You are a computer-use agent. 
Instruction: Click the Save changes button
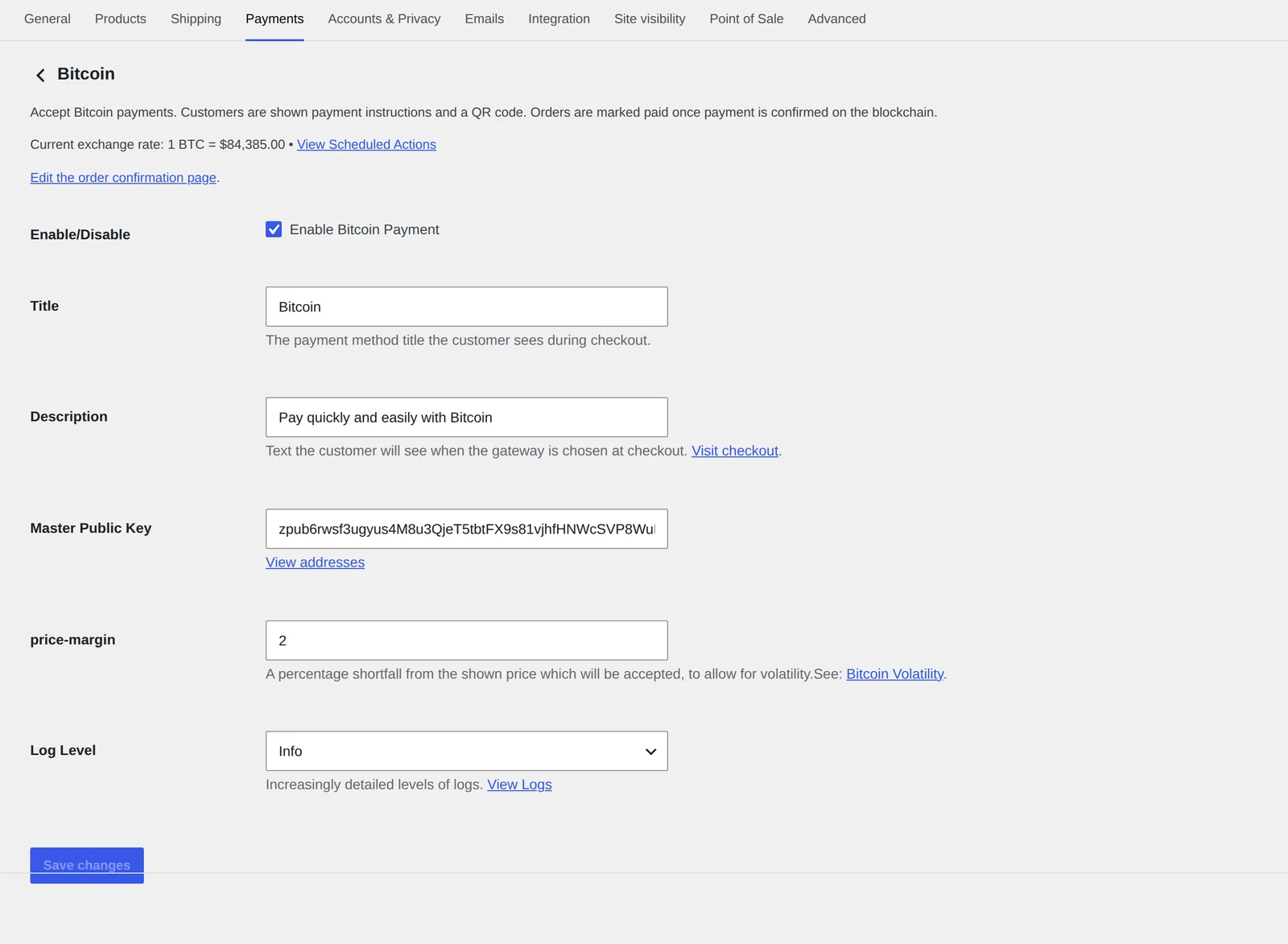(87, 865)
